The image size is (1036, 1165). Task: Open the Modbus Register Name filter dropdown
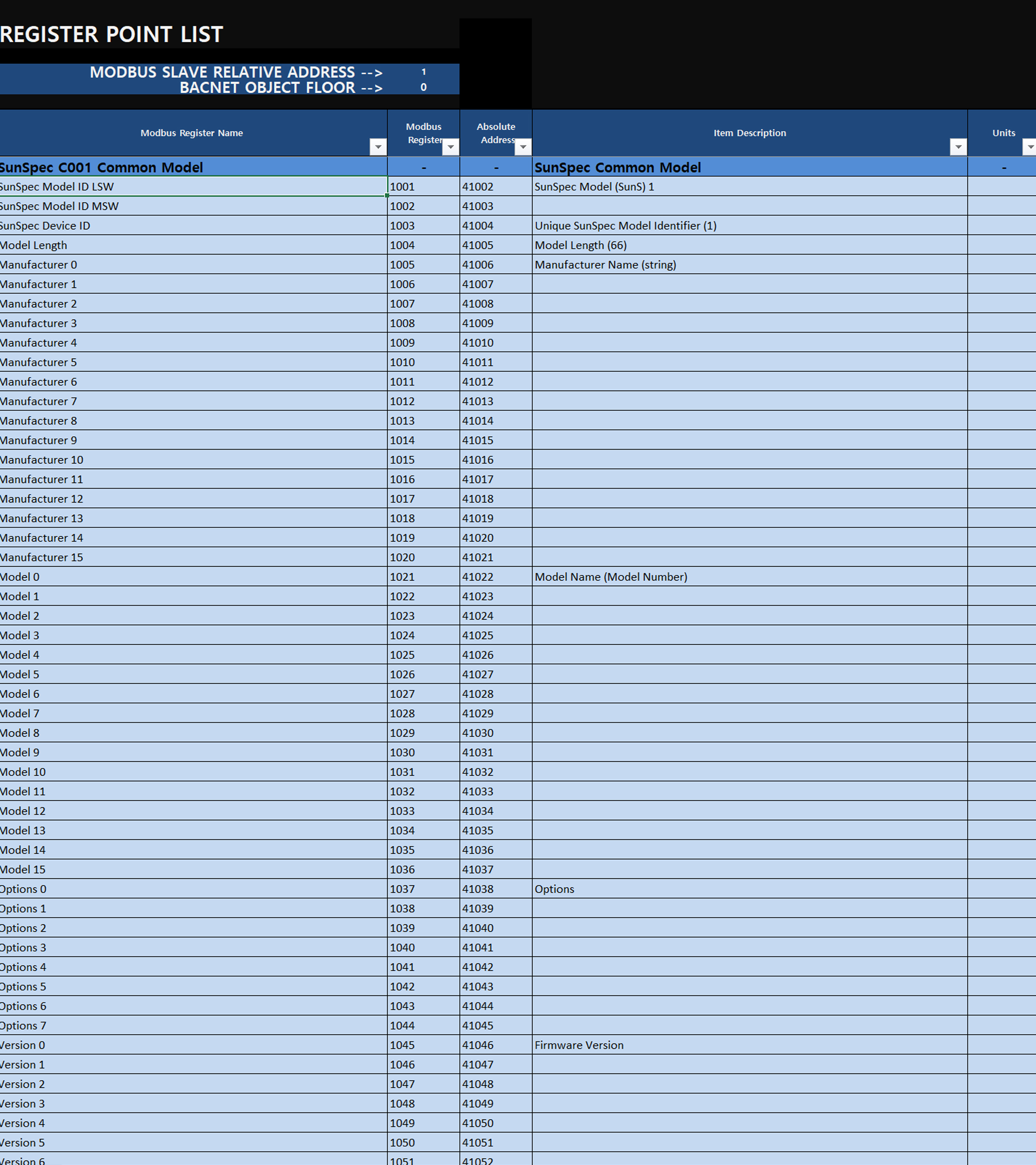coord(378,147)
